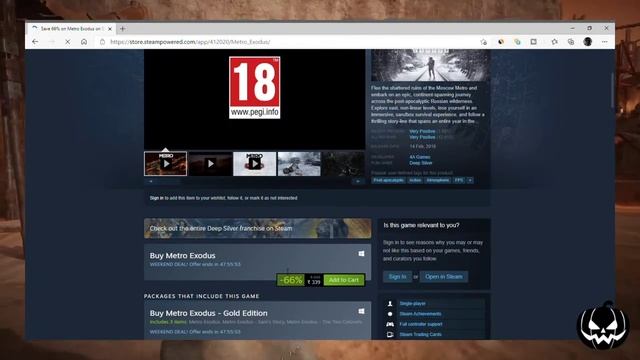Click the square extension icon in toolbar

(533, 42)
